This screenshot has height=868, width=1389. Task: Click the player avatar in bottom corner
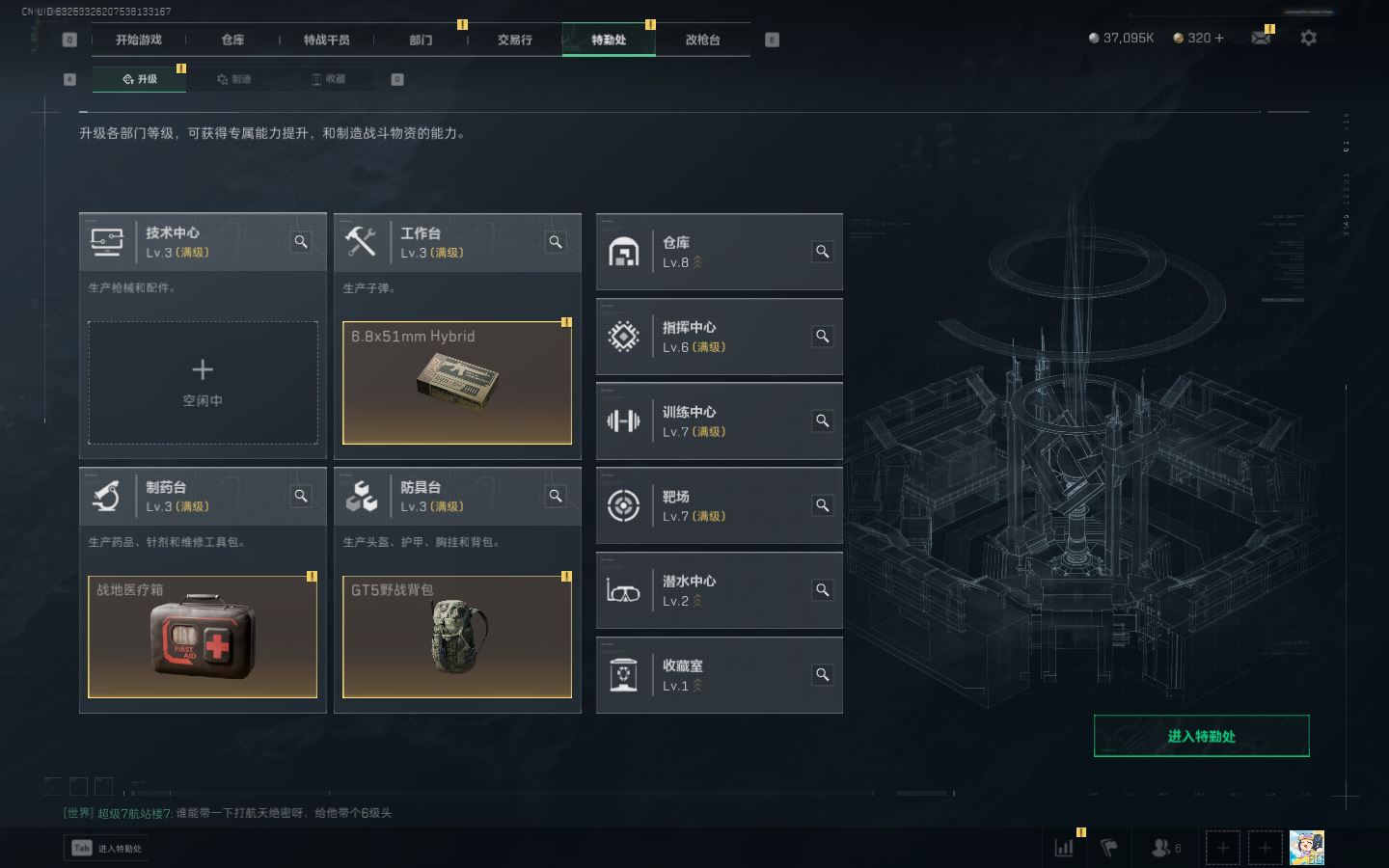coord(1306,848)
